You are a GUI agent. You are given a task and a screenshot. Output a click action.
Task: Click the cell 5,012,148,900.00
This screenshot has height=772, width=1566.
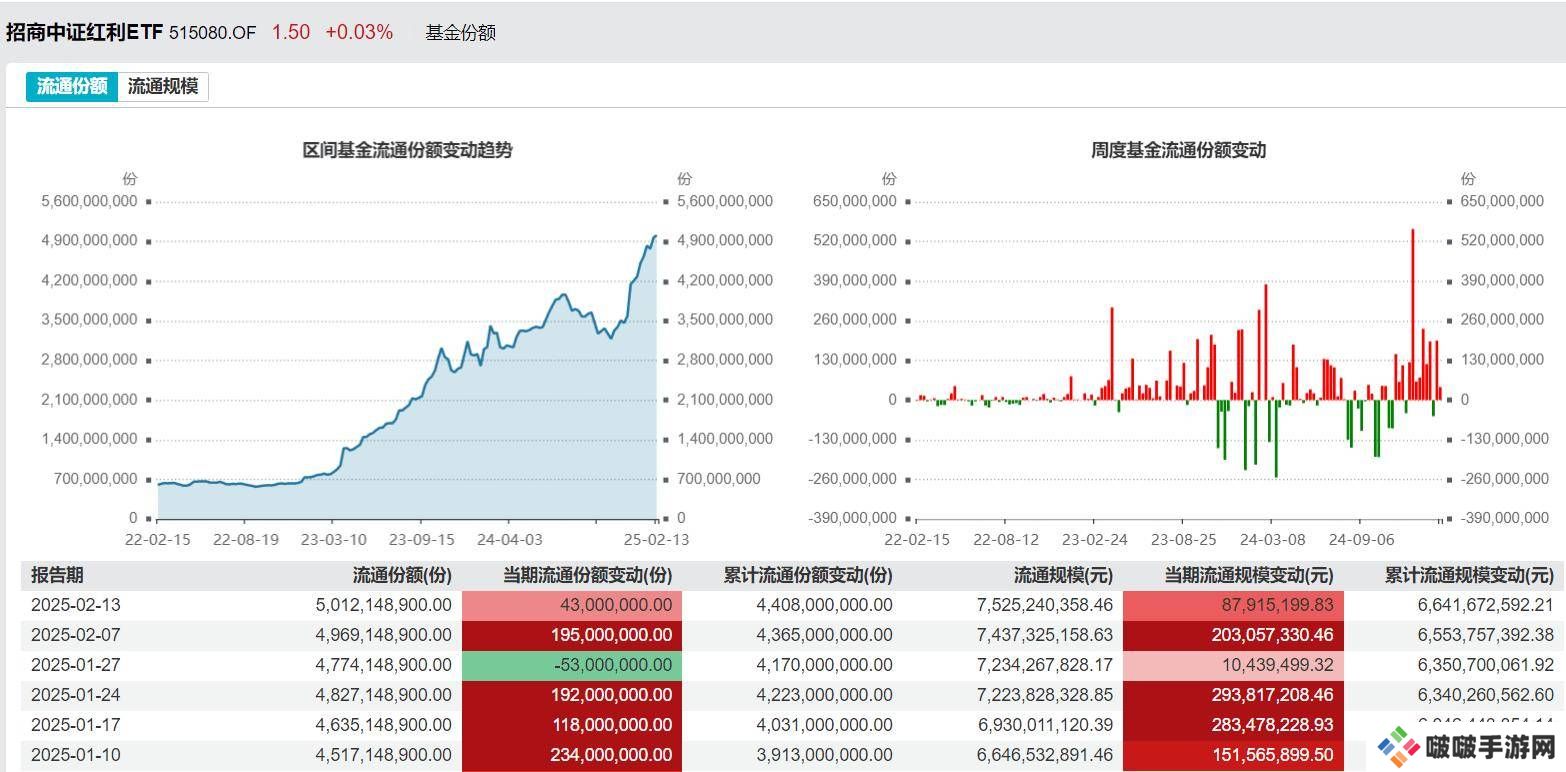click(383, 605)
